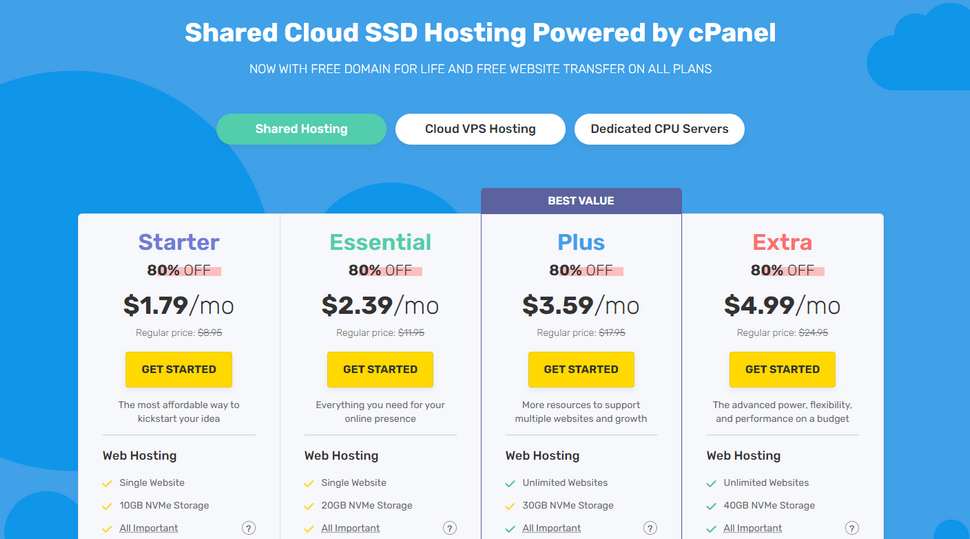Viewport: 970px width, 539px height.
Task: Click 20GB NVMe Storage feature text
Action: pos(366,506)
